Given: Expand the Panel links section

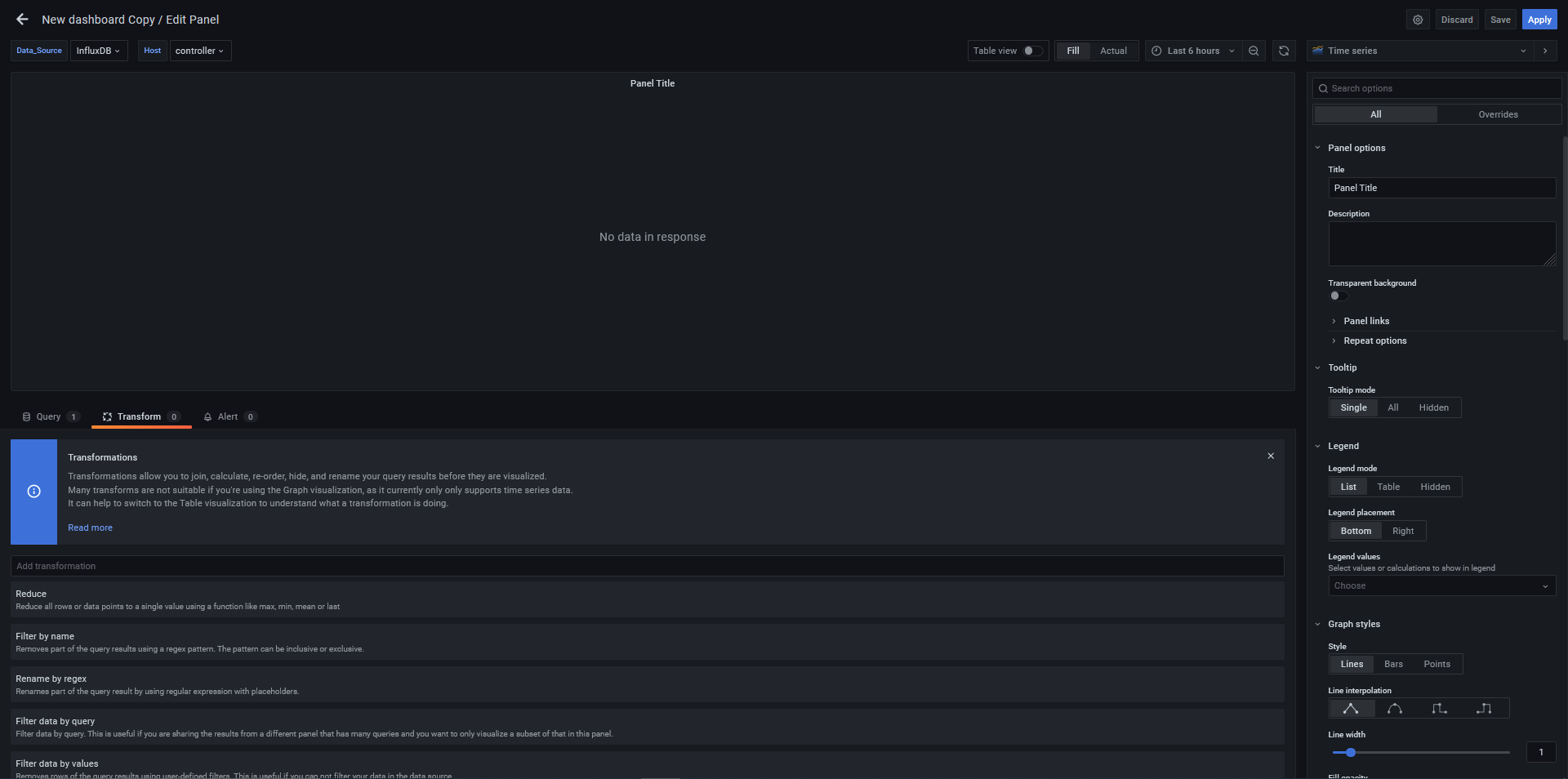Looking at the screenshot, I should (1365, 321).
